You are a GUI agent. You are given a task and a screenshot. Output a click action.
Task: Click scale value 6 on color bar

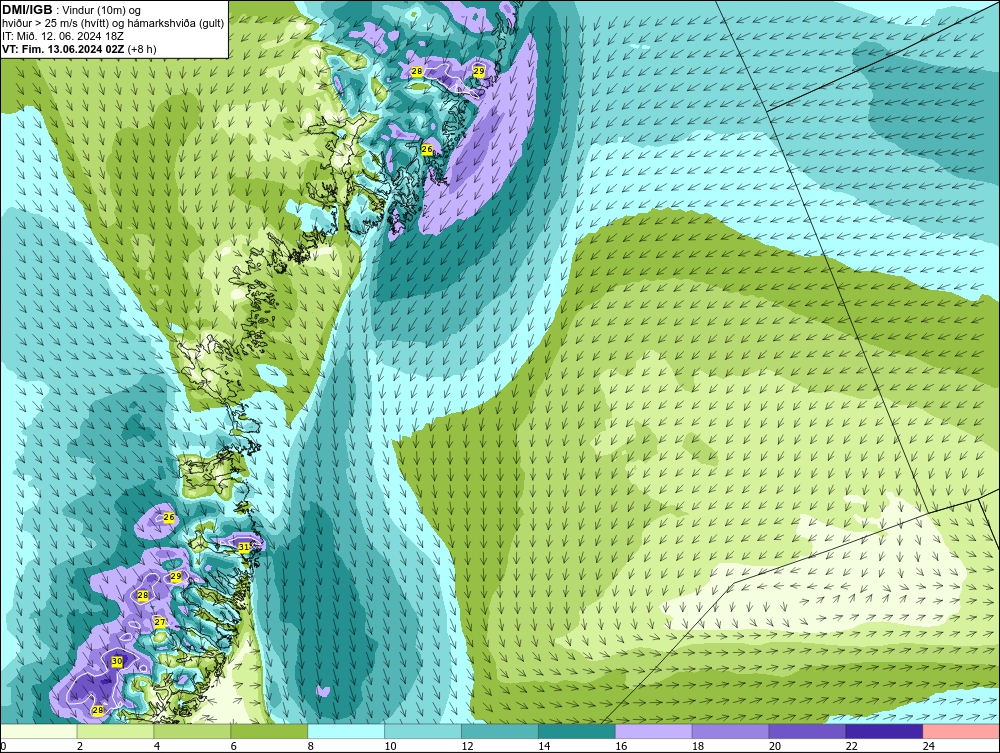[x=233, y=746]
